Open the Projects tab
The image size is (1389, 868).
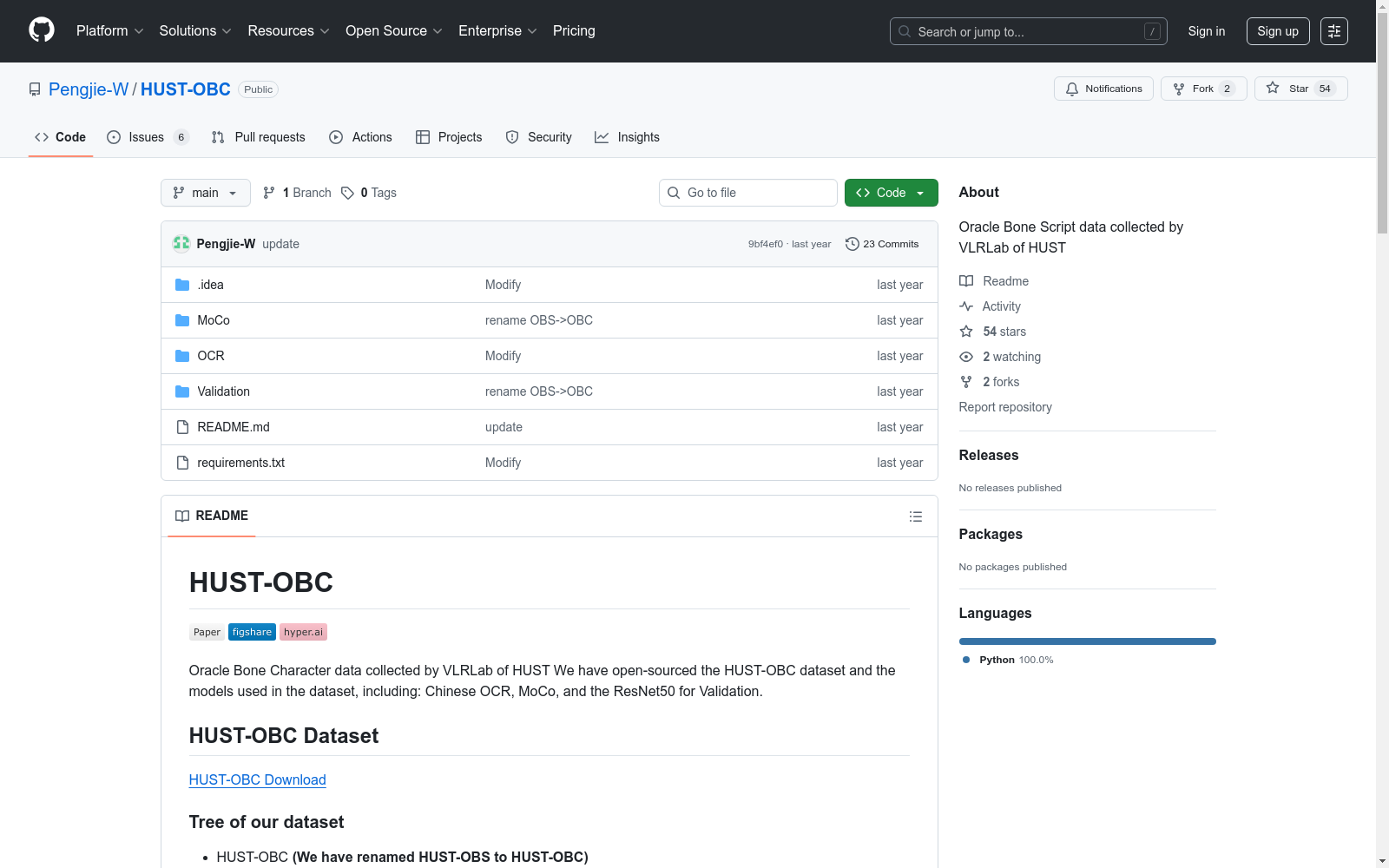coord(449,137)
